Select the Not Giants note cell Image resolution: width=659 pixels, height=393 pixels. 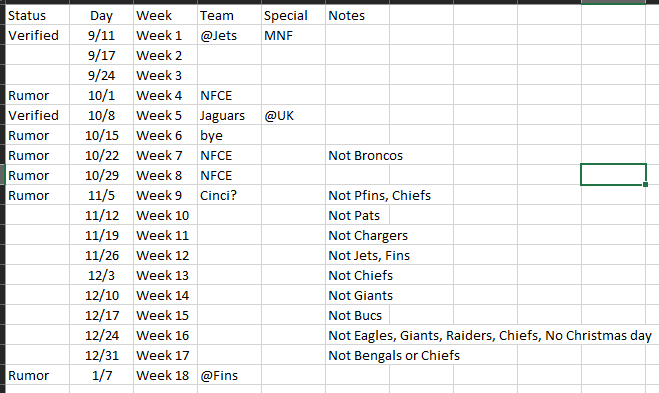coord(357,295)
